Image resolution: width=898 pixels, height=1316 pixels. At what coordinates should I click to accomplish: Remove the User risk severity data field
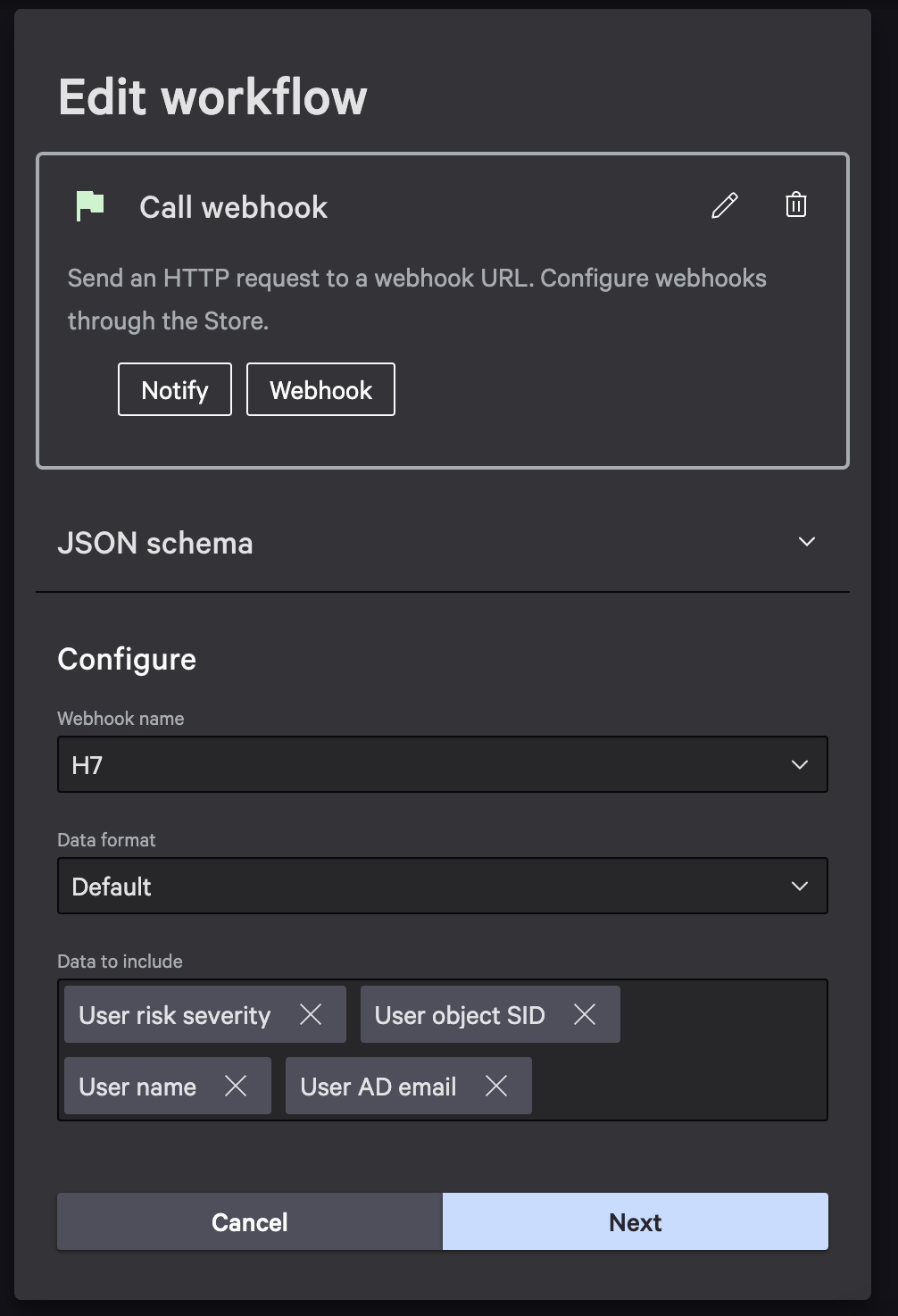[x=312, y=1014]
